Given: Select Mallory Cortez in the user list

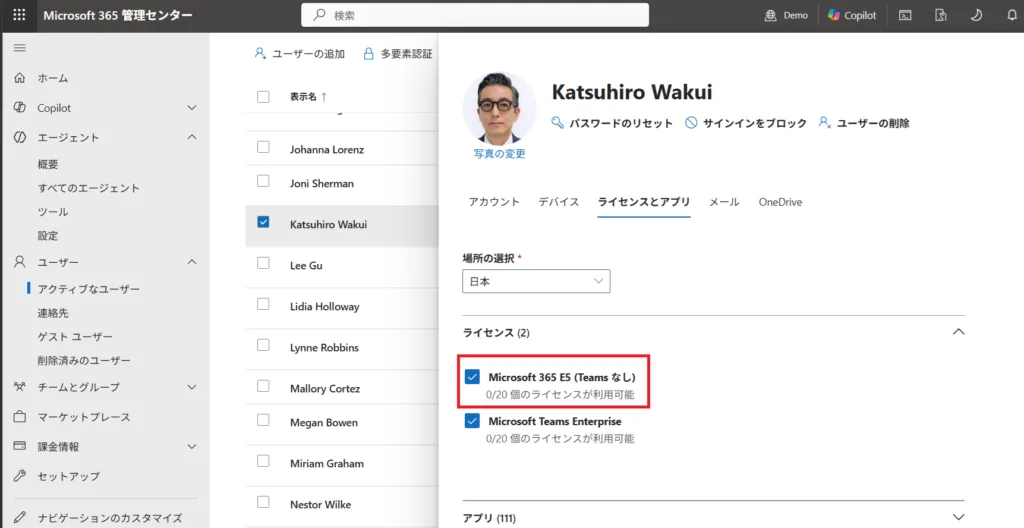Looking at the screenshot, I should click(325, 389).
